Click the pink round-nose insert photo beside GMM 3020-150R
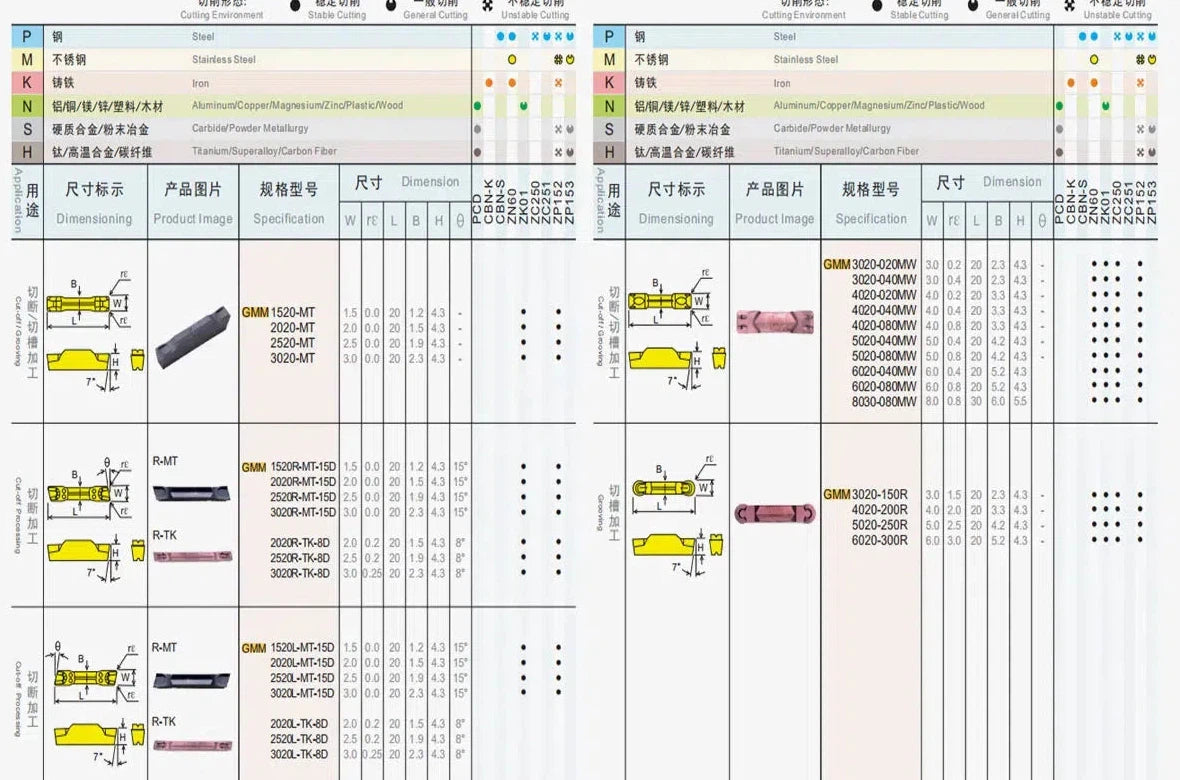Image resolution: width=1180 pixels, height=780 pixels. [774, 514]
